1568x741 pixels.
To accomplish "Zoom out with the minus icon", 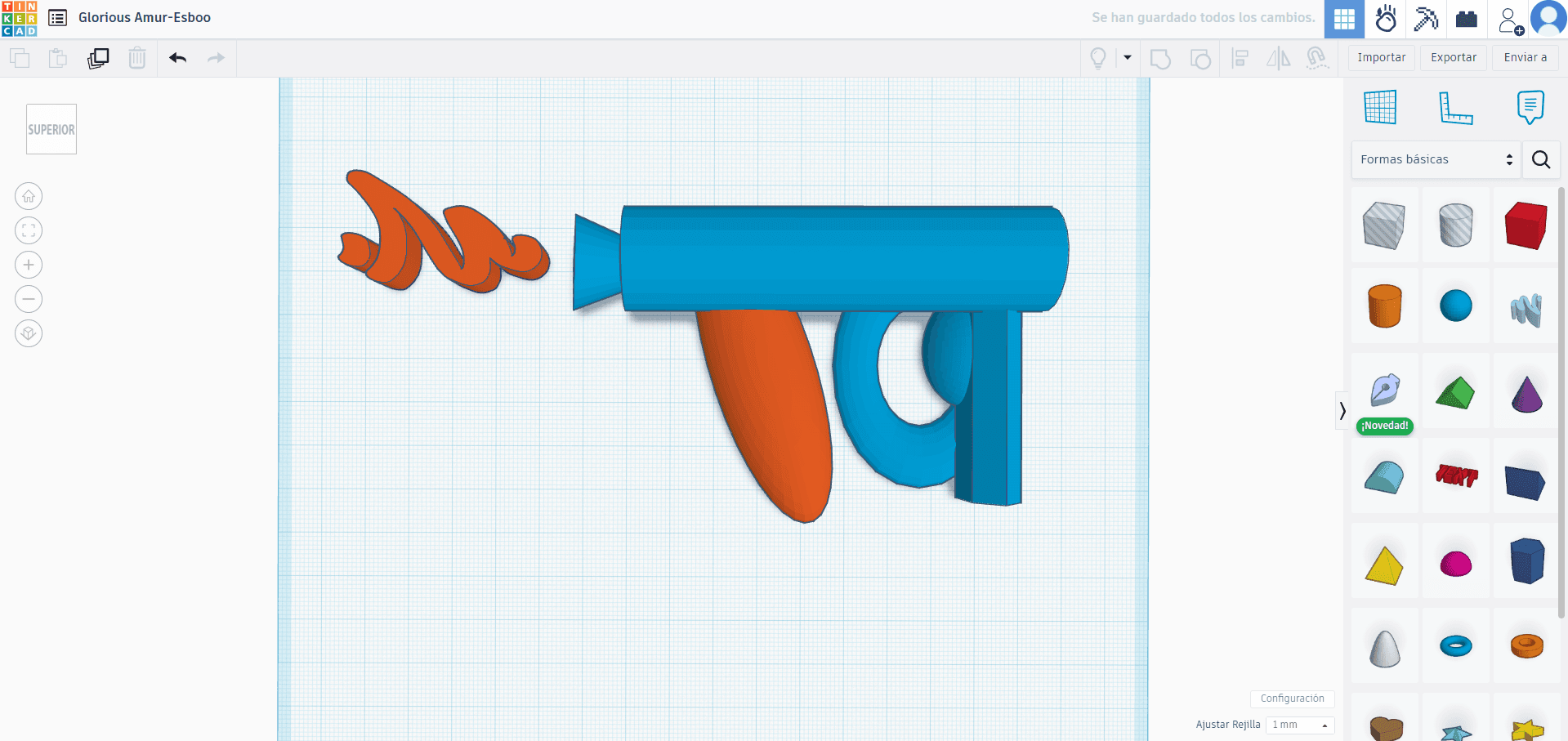I will [29, 299].
